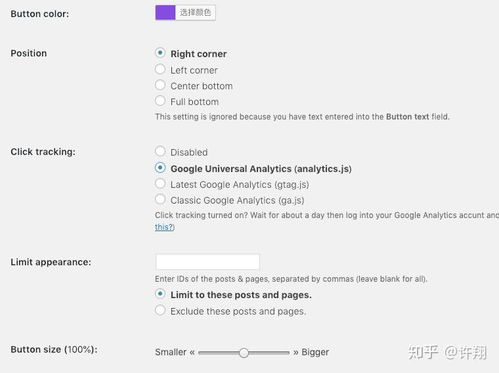The image size is (499, 373).
Task: Click the purple button color swatch
Action: [165, 13]
